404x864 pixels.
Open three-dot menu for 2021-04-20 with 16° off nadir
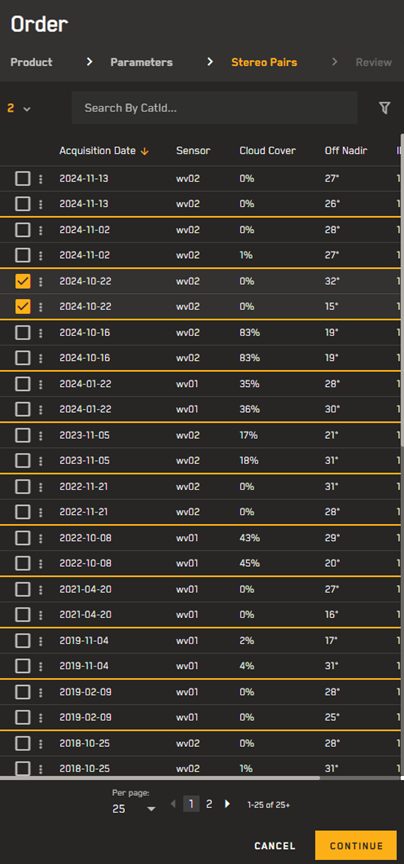pos(40,615)
